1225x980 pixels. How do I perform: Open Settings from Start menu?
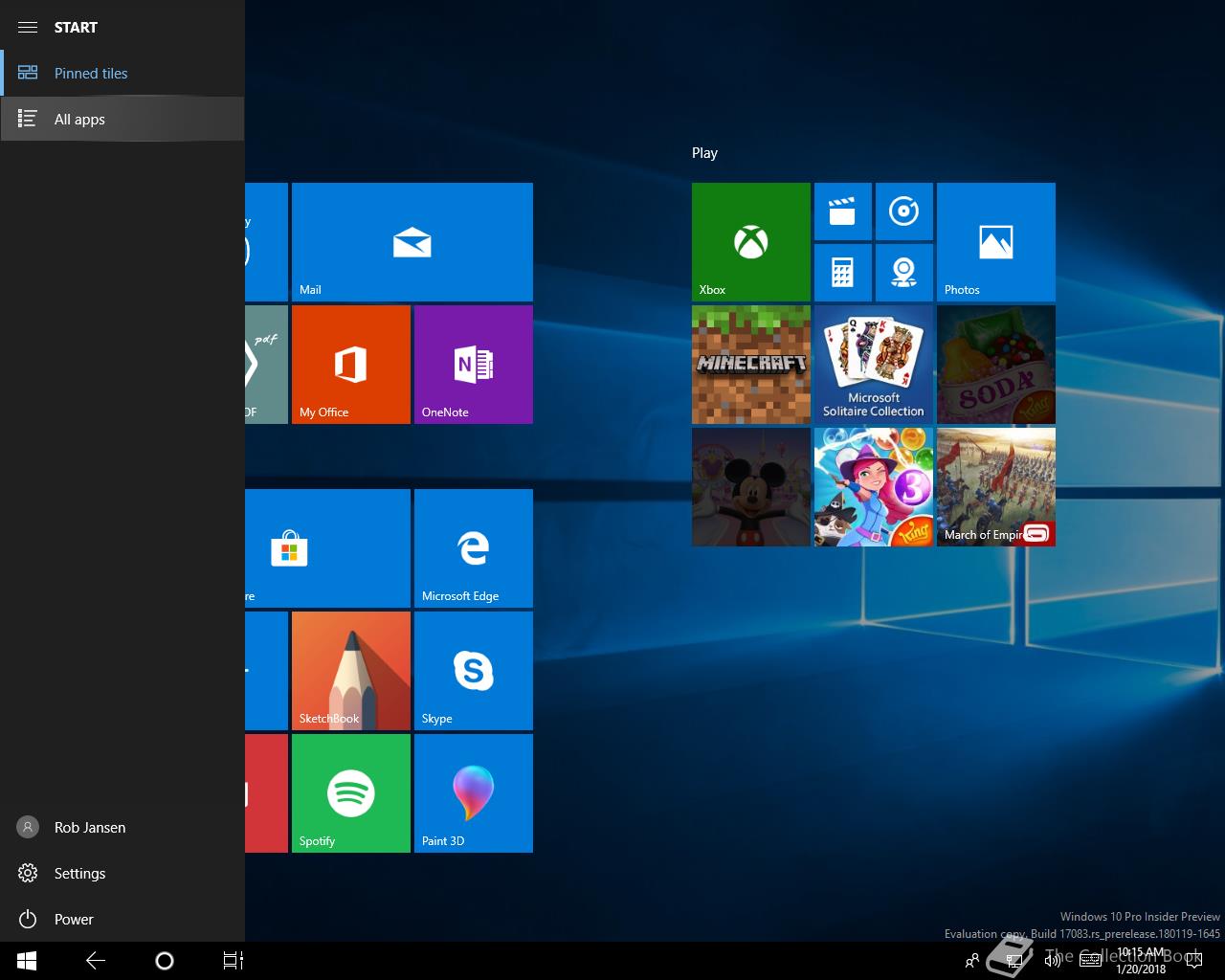tap(122, 873)
